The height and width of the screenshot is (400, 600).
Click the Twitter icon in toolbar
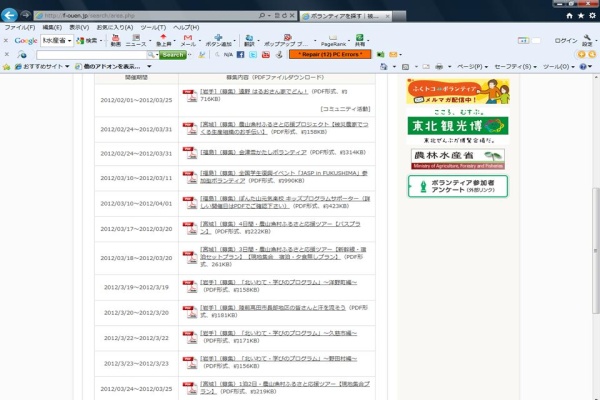pyautogui.click(x=253, y=55)
